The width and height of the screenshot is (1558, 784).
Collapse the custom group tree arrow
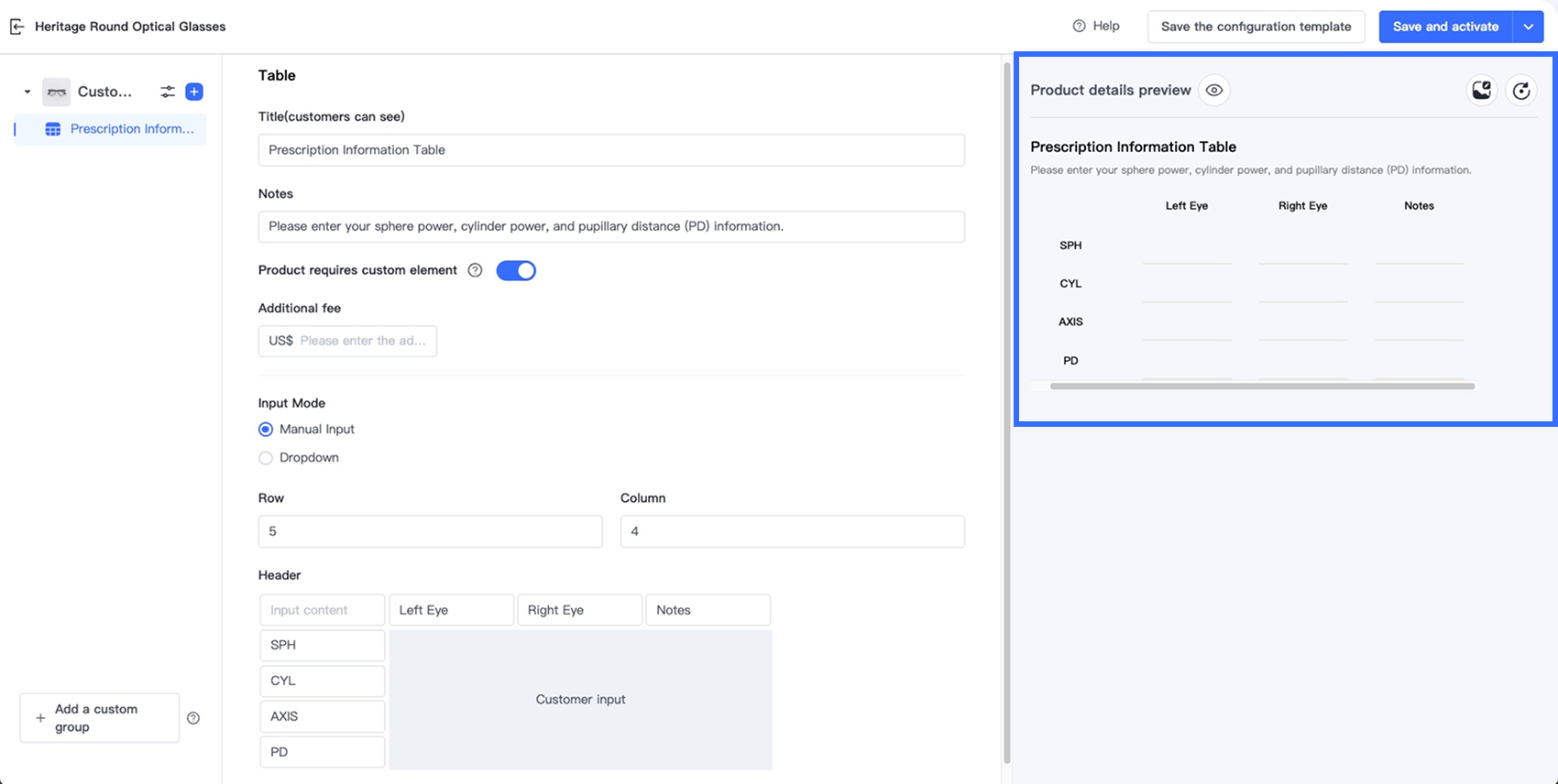[27, 92]
